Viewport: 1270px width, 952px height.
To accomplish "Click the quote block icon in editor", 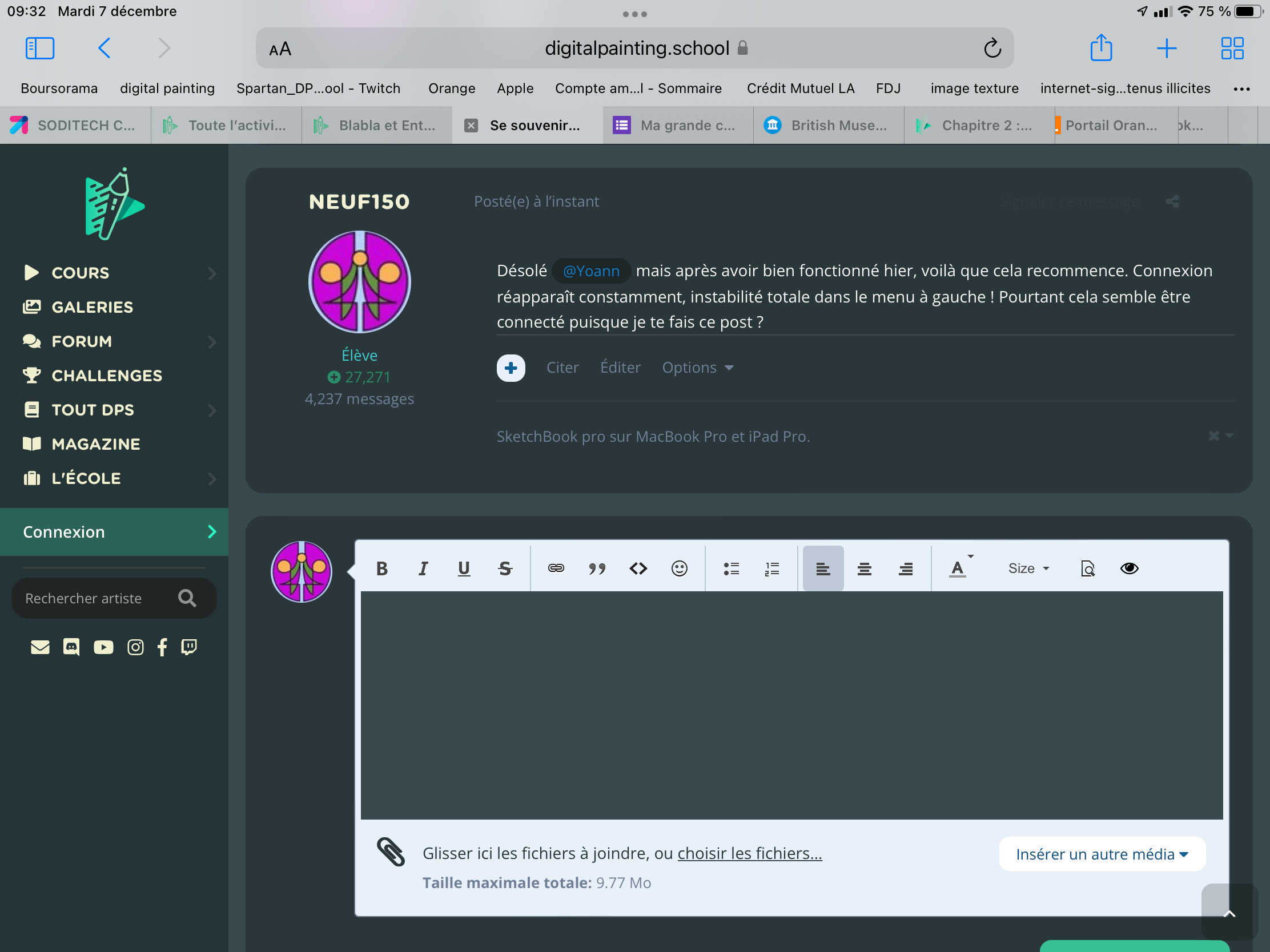I will (x=597, y=568).
